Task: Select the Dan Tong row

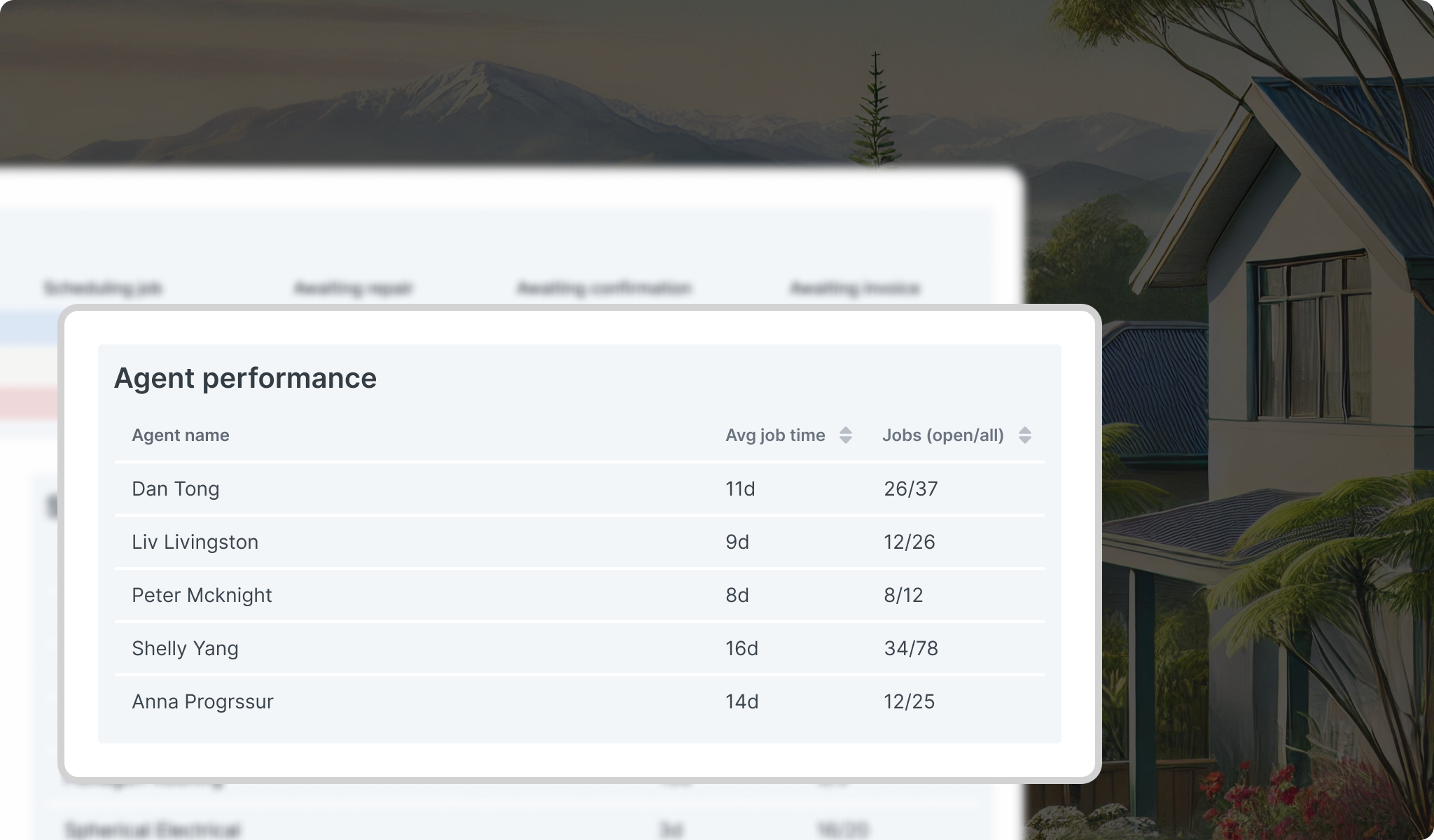Action: pyautogui.click(x=176, y=489)
